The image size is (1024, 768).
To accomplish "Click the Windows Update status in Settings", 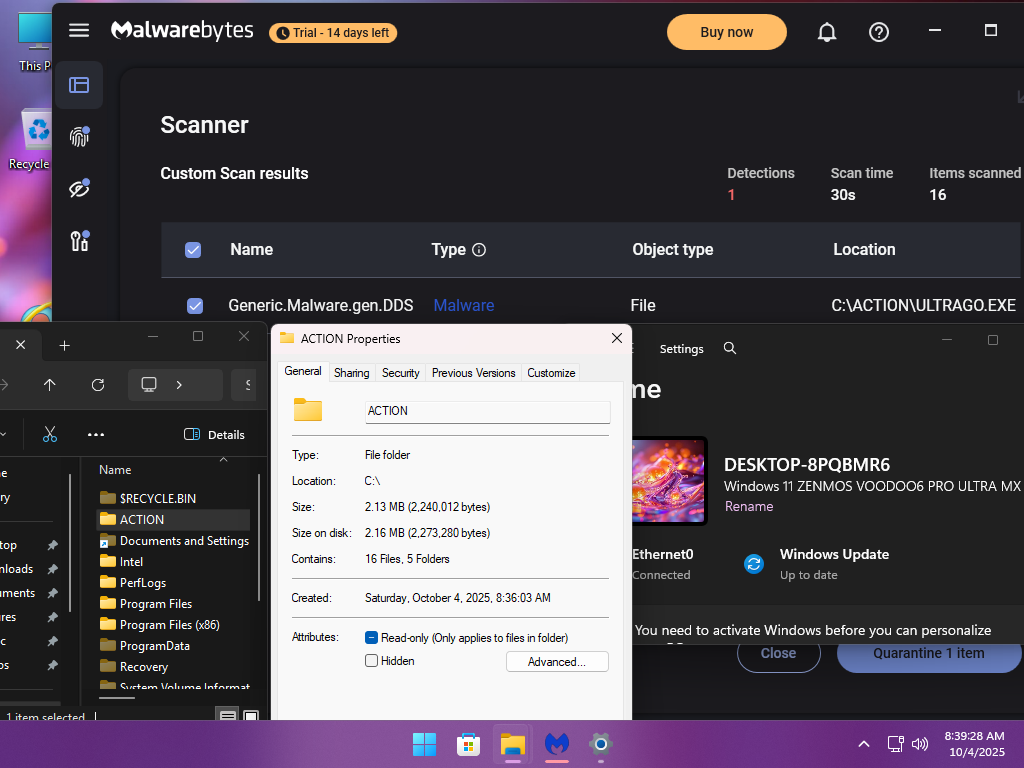I will [816, 564].
